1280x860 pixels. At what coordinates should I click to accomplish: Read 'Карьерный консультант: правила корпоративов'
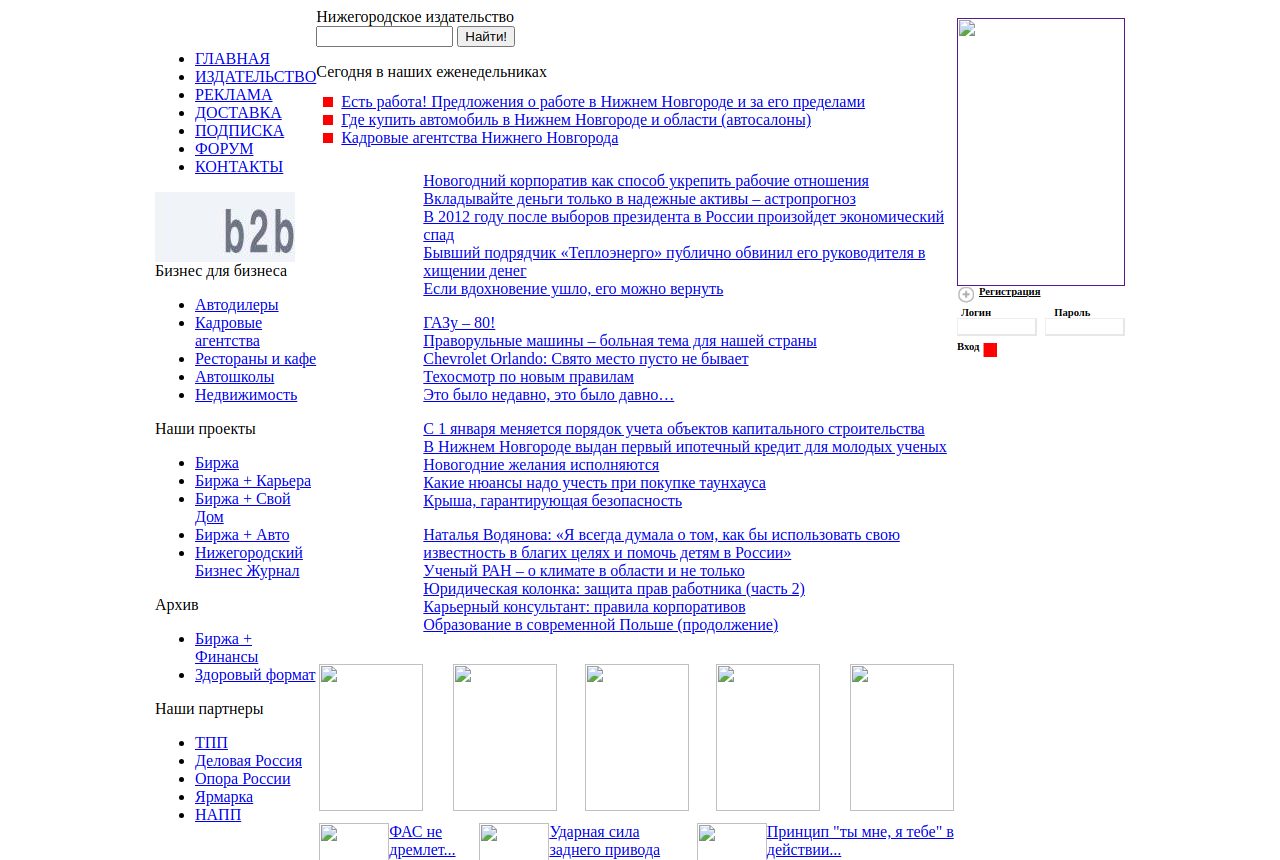pyautogui.click(x=584, y=607)
